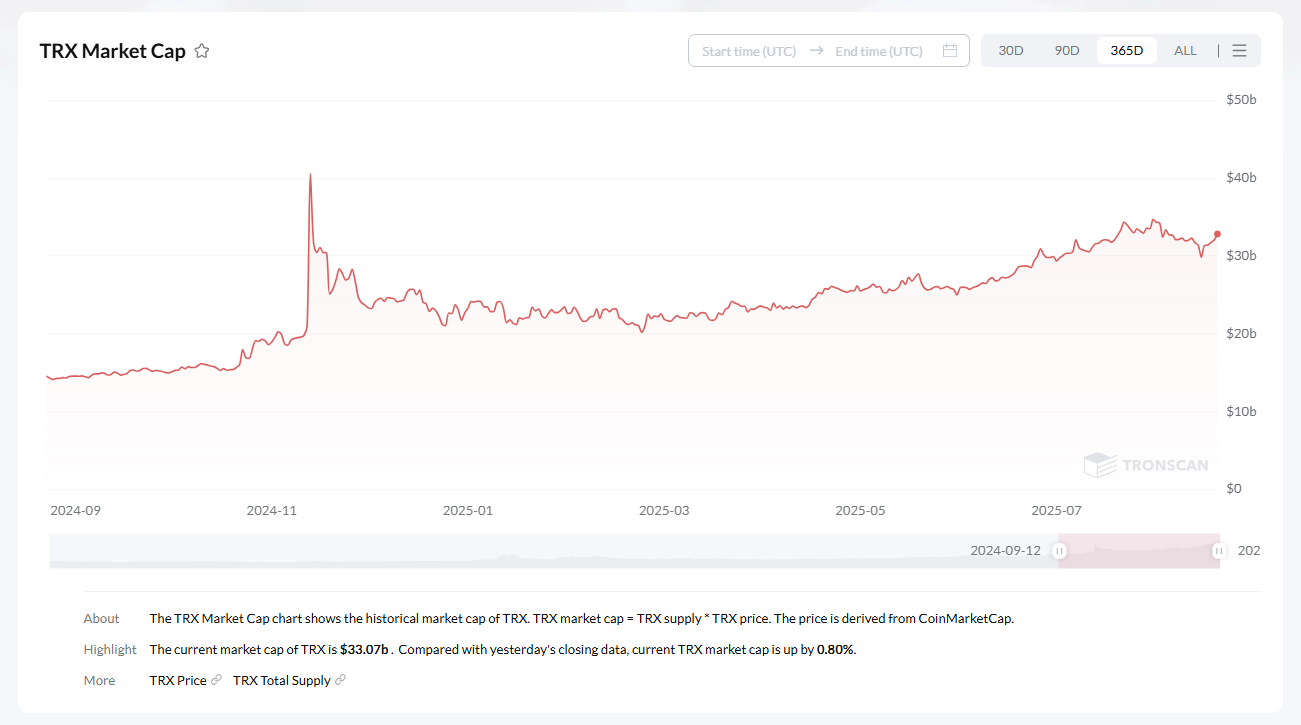Screen dimensions: 1301x725
Task: Focus the End time (UTC) field
Action: point(878,51)
